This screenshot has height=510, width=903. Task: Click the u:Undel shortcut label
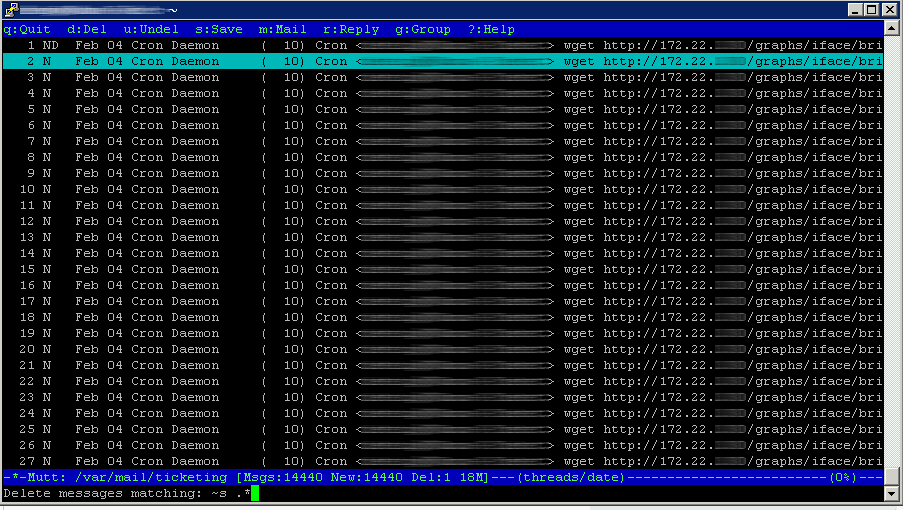click(151, 29)
